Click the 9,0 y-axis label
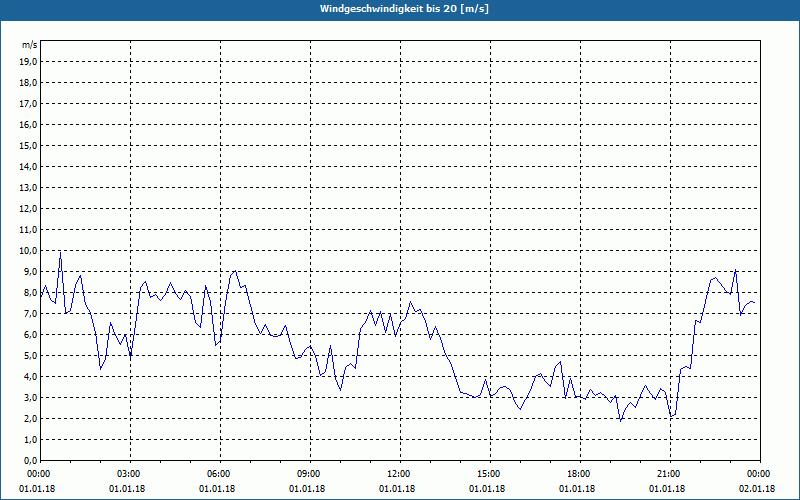The image size is (800, 500). (30, 271)
